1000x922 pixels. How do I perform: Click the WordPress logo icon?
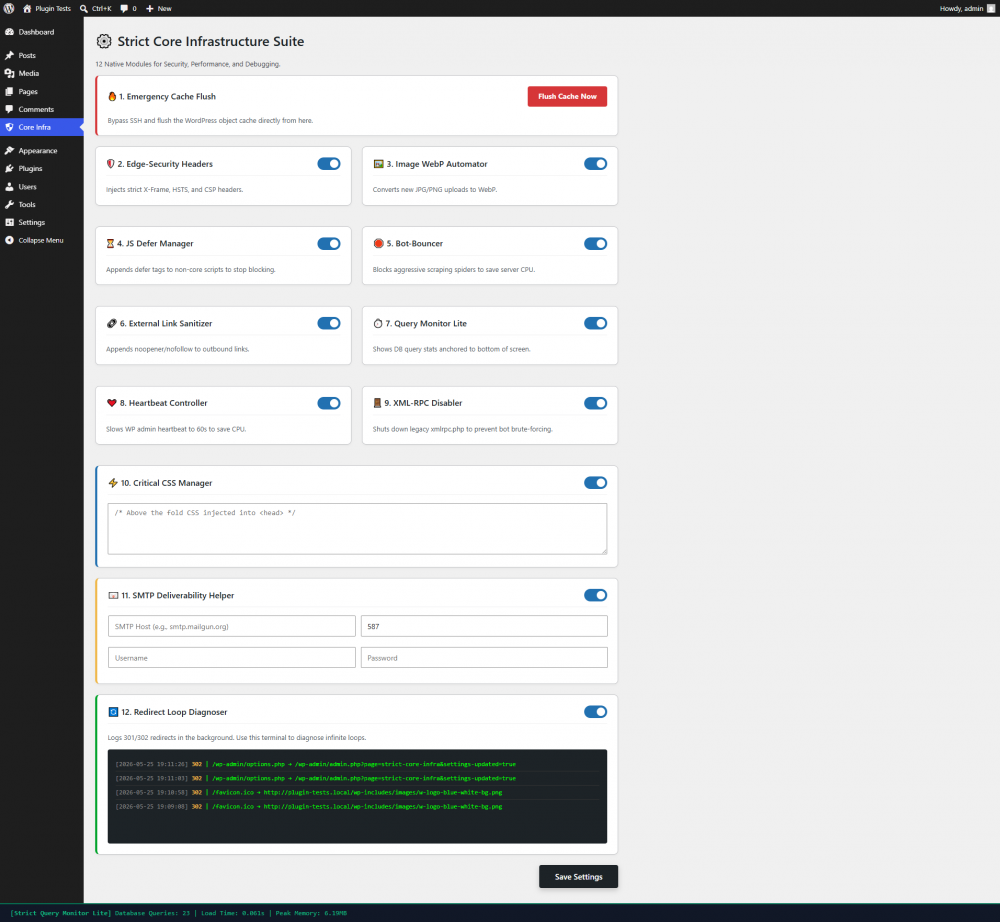(9, 8)
